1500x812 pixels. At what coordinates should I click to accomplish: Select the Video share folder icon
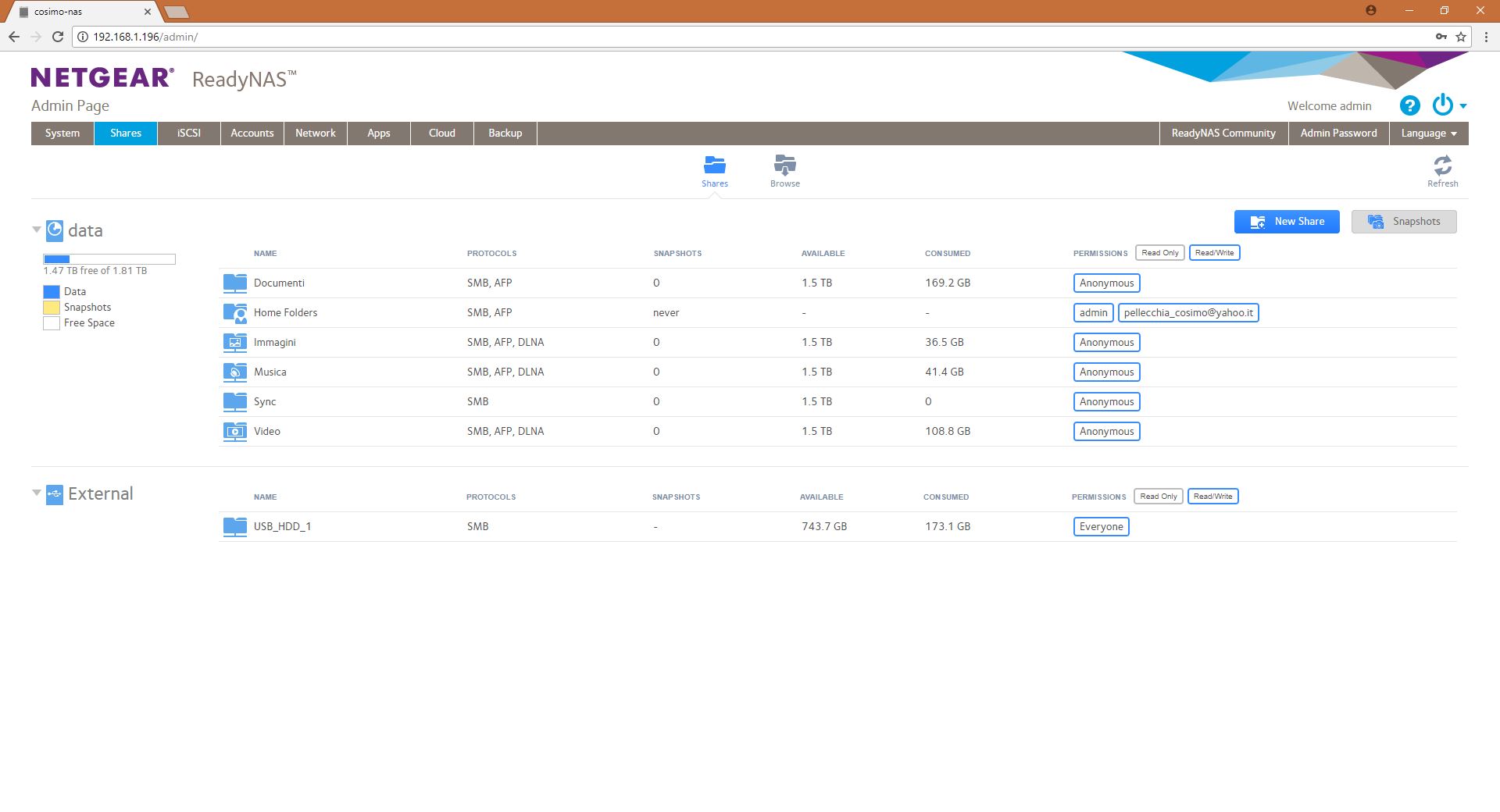(234, 431)
